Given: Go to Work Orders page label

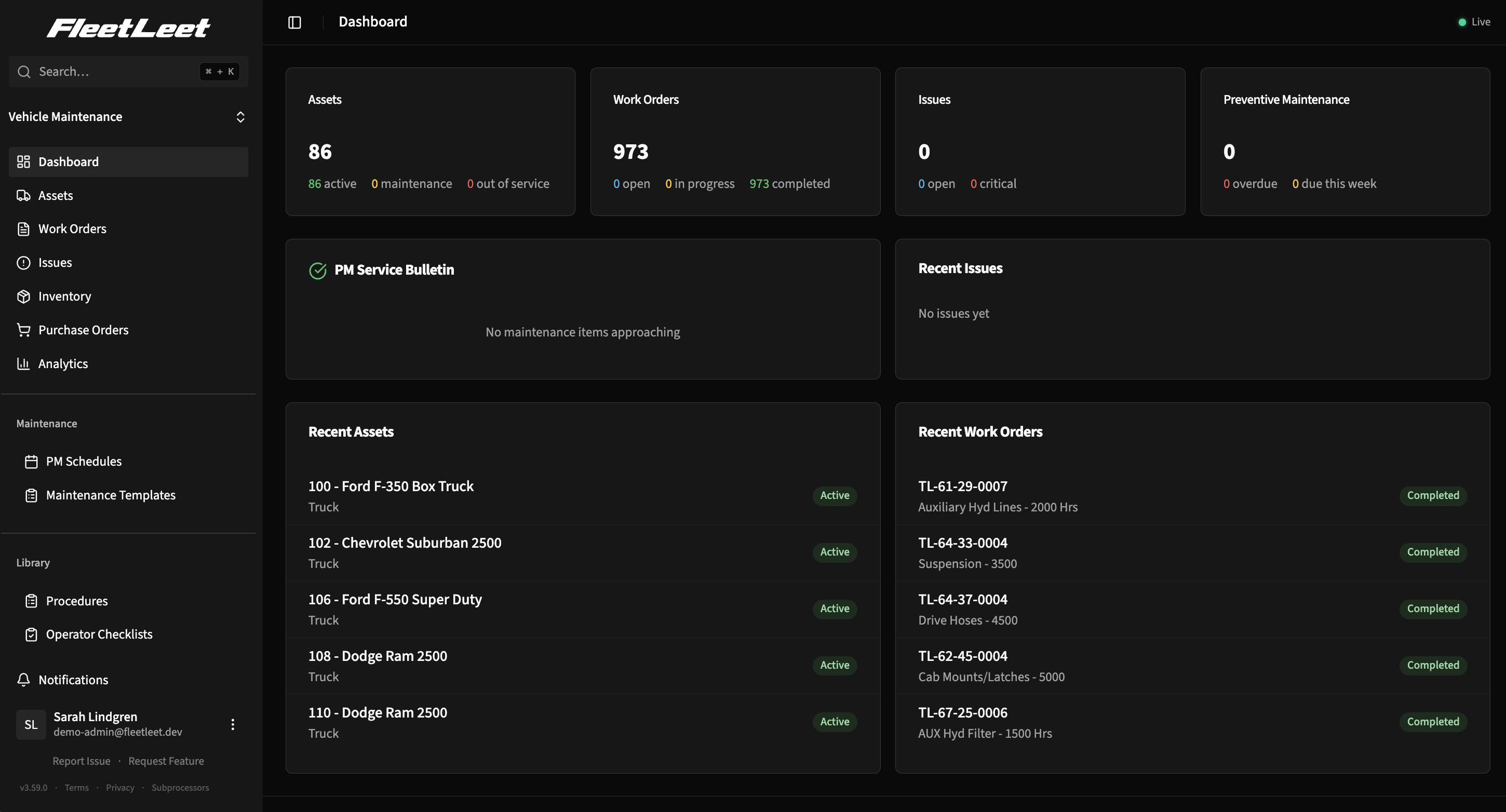Looking at the screenshot, I should (73, 229).
